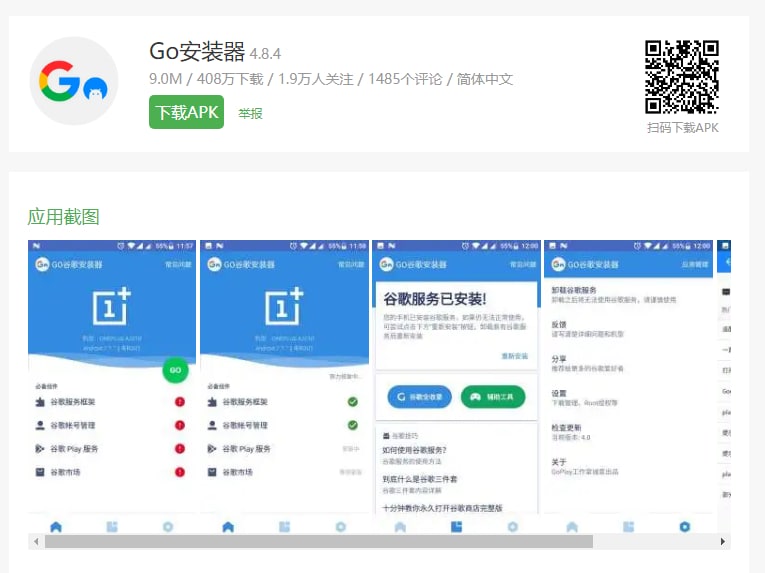Click 谷歌 Play 服务 row in second screenshot

click(284, 449)
